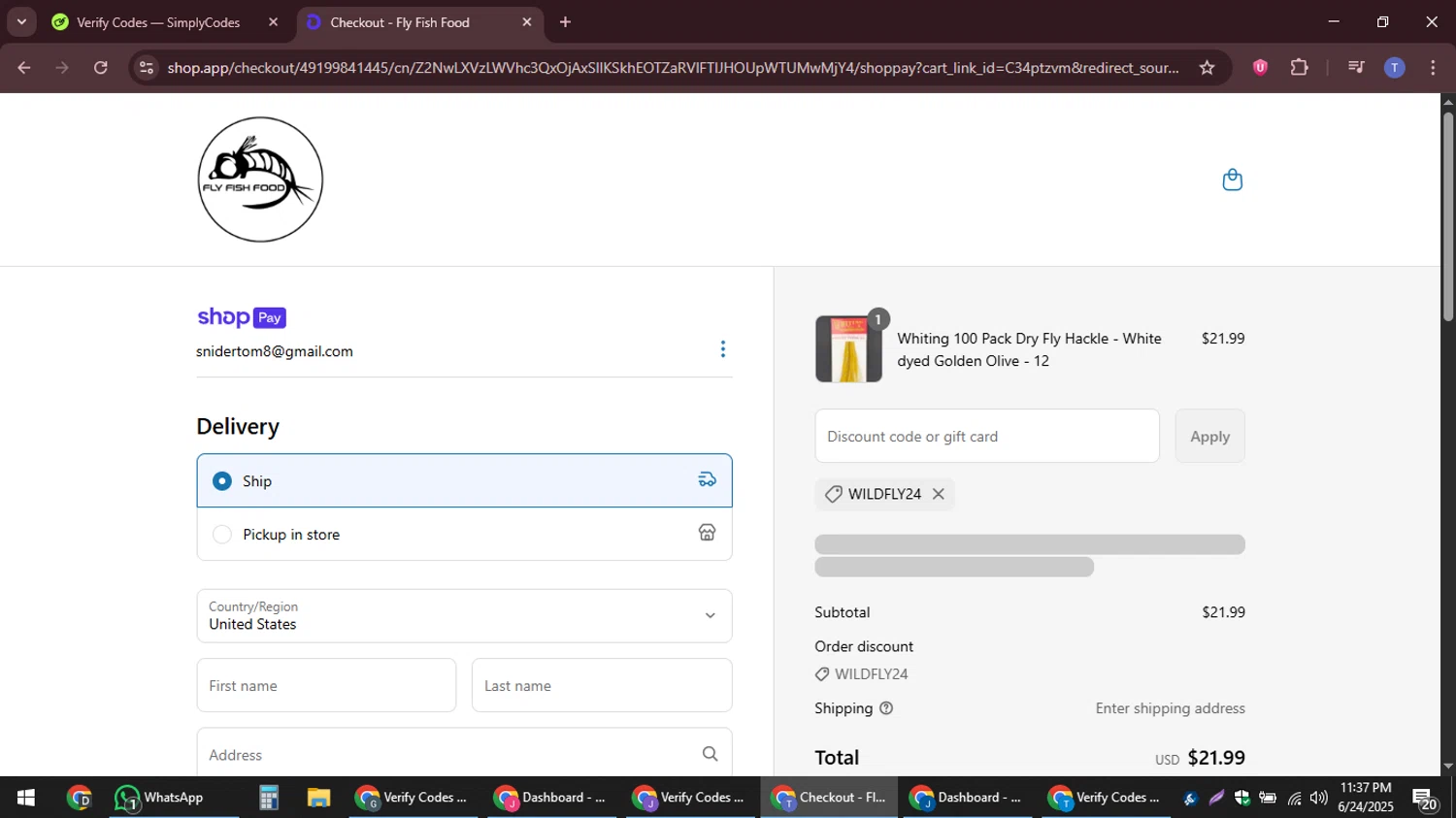Open the media control icon in toolbar

(1356, 67)
